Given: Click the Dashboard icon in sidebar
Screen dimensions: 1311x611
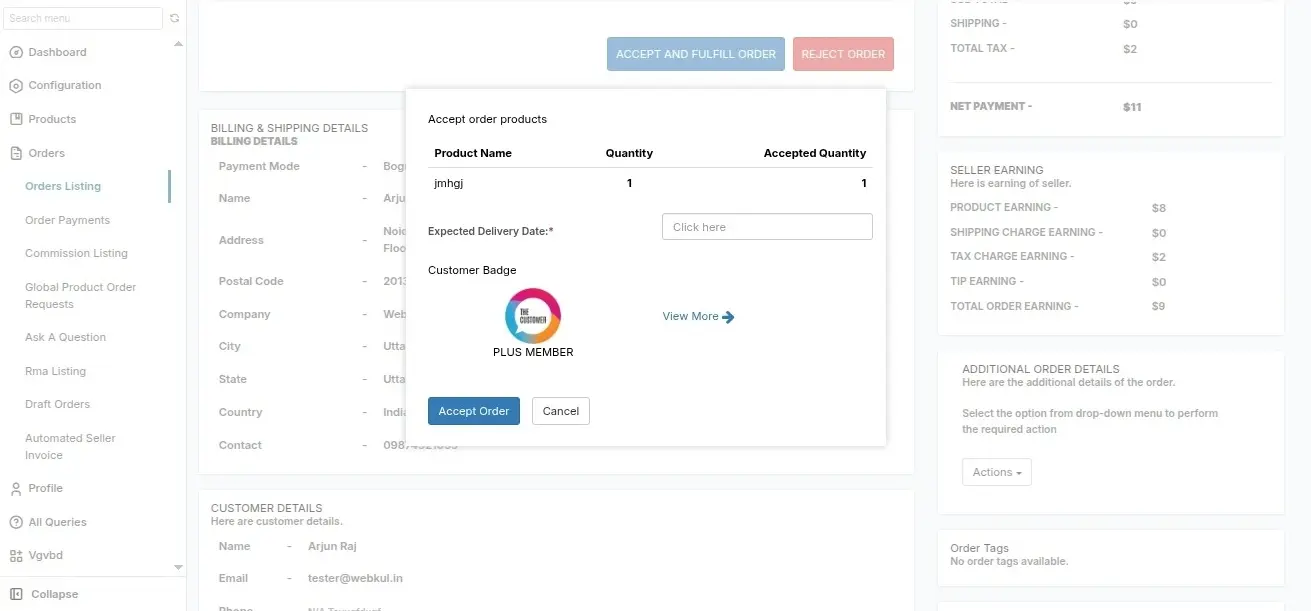Looking at the screenshot, I should pyautogui.click(x=16, y=52).
